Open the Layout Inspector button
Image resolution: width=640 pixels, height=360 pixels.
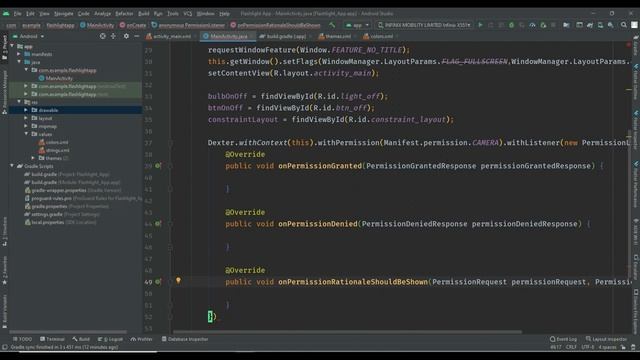tap(607, 339)
